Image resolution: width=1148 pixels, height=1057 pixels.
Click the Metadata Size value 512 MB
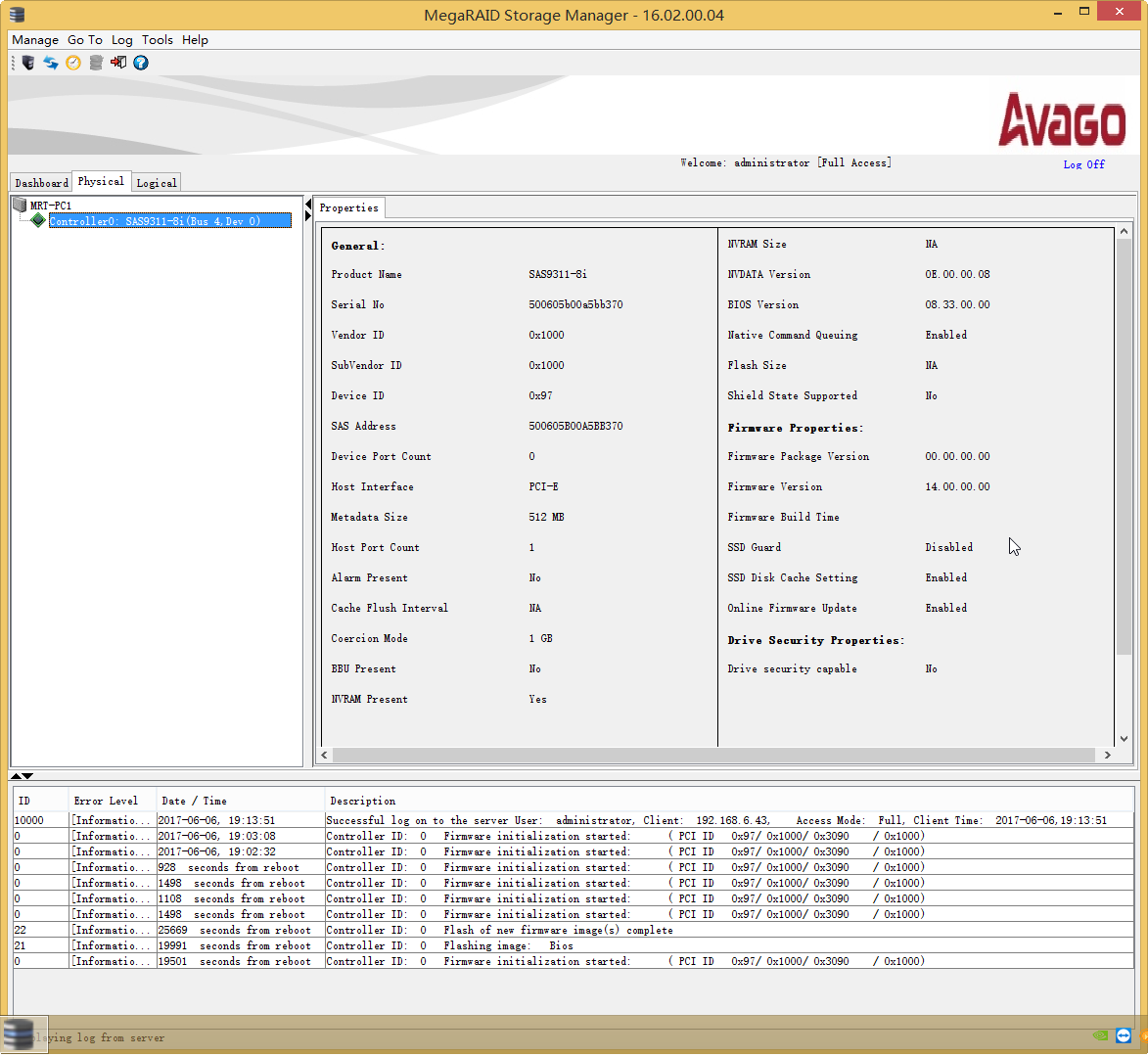pos(546,518)
